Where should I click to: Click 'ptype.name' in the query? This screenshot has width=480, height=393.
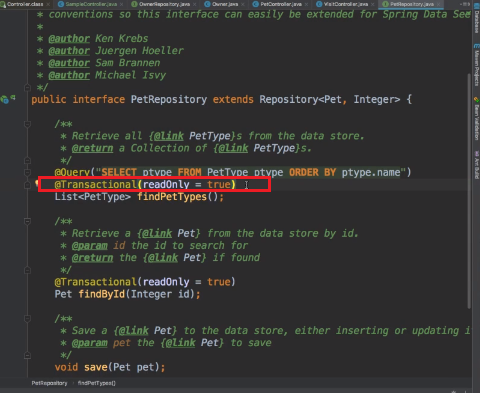click(371, 172)
